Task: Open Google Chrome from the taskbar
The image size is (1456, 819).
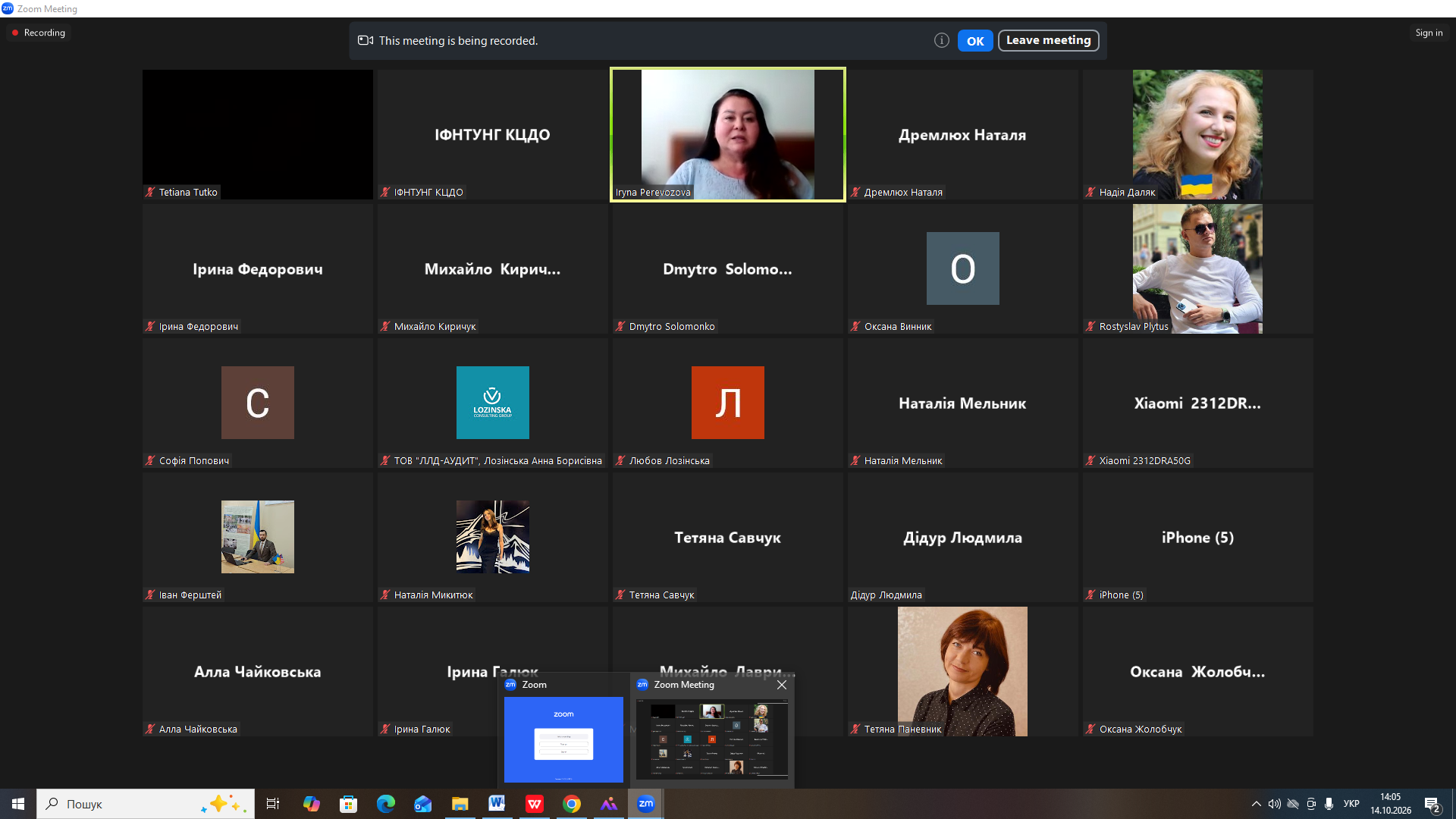Action: click(572, 804)
